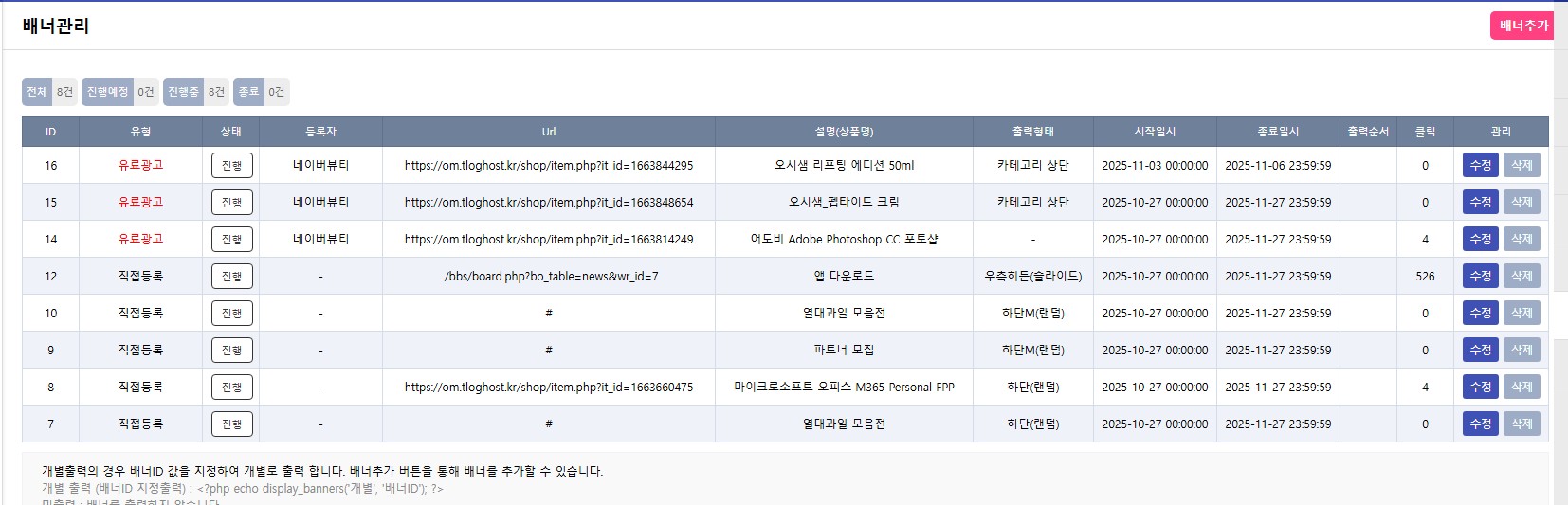Image resolution: width=1568 pixels, height=505 pixels.
Task: Click URL for 마이크로소프트 오피스 M365 banner
Action: (548, 388)
